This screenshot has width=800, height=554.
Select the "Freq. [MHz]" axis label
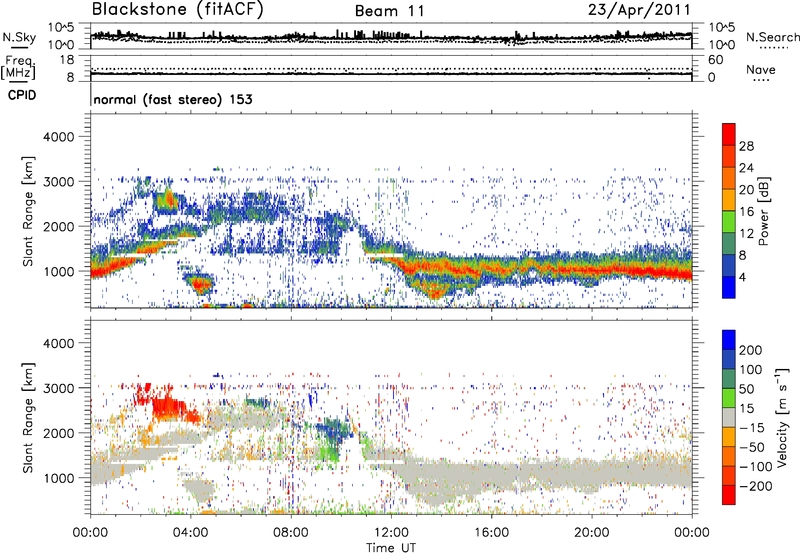tap(19, 67)
